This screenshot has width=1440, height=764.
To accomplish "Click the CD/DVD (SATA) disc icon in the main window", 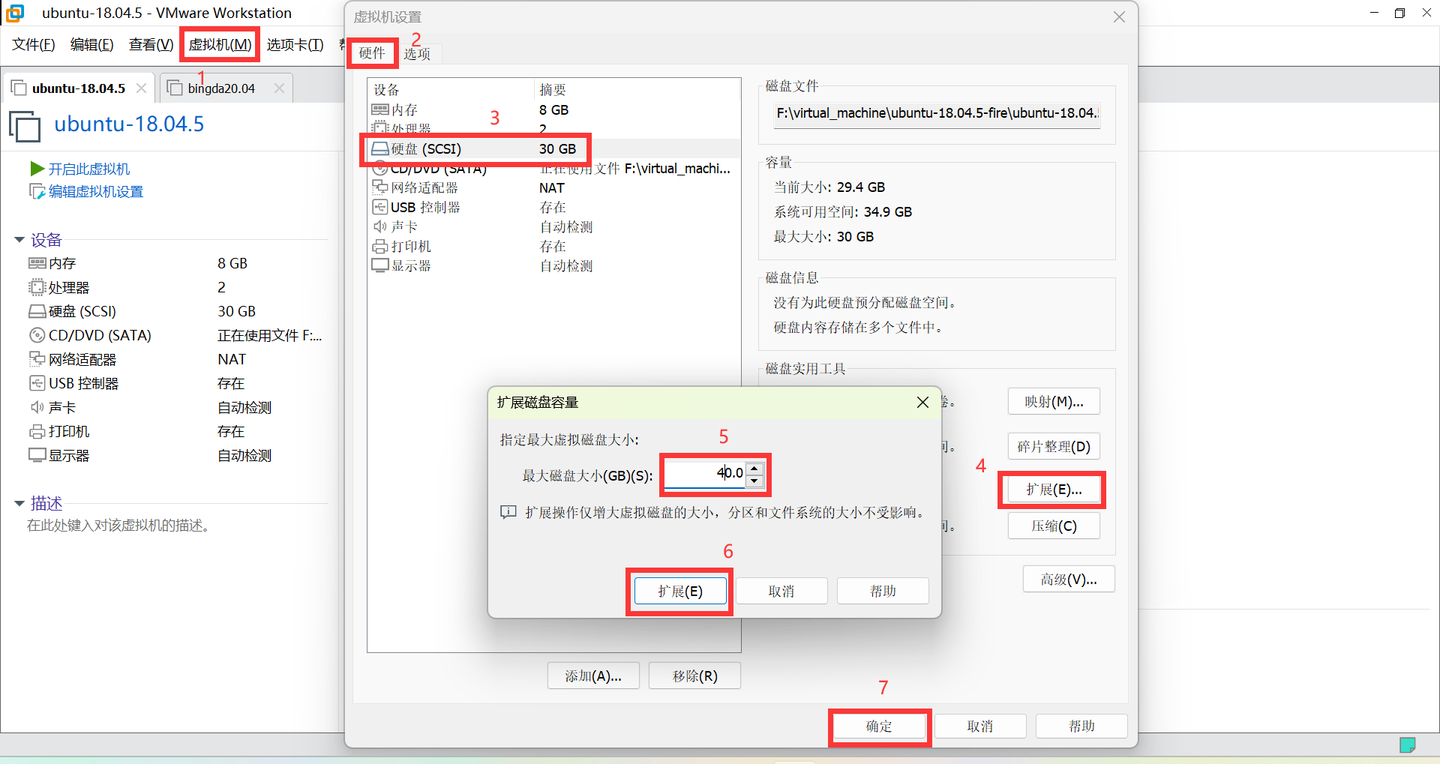I will pos(37,335).
